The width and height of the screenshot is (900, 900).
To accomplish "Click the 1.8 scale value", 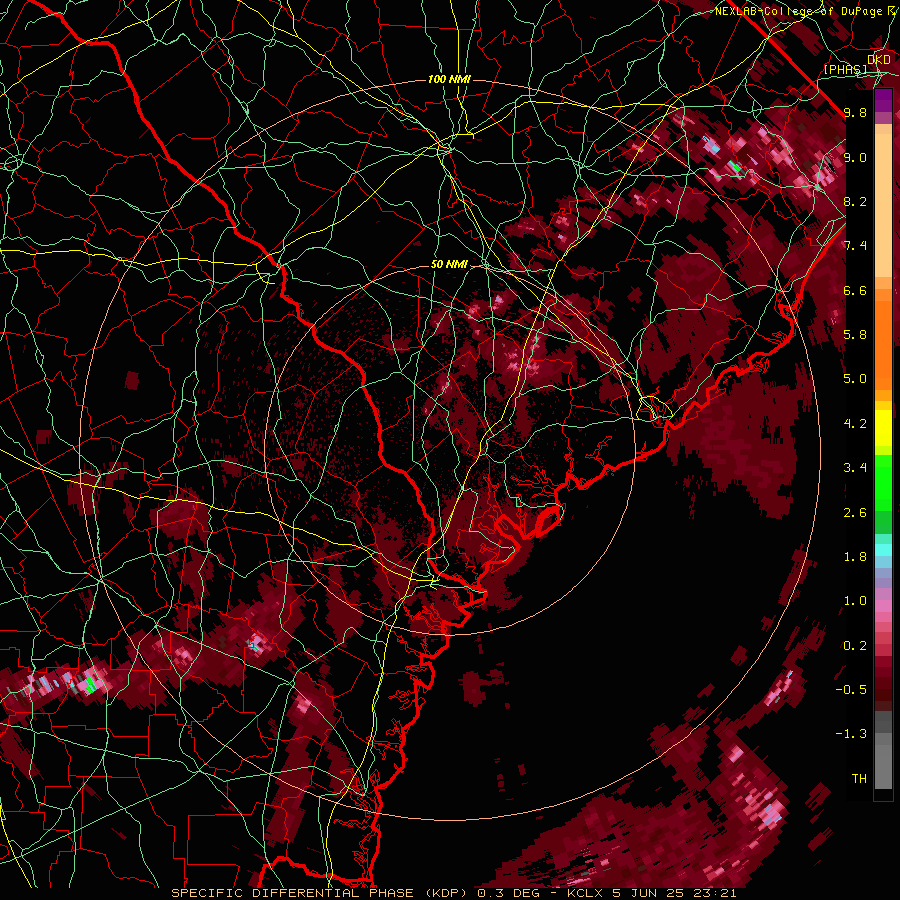I will coord(855,557).
